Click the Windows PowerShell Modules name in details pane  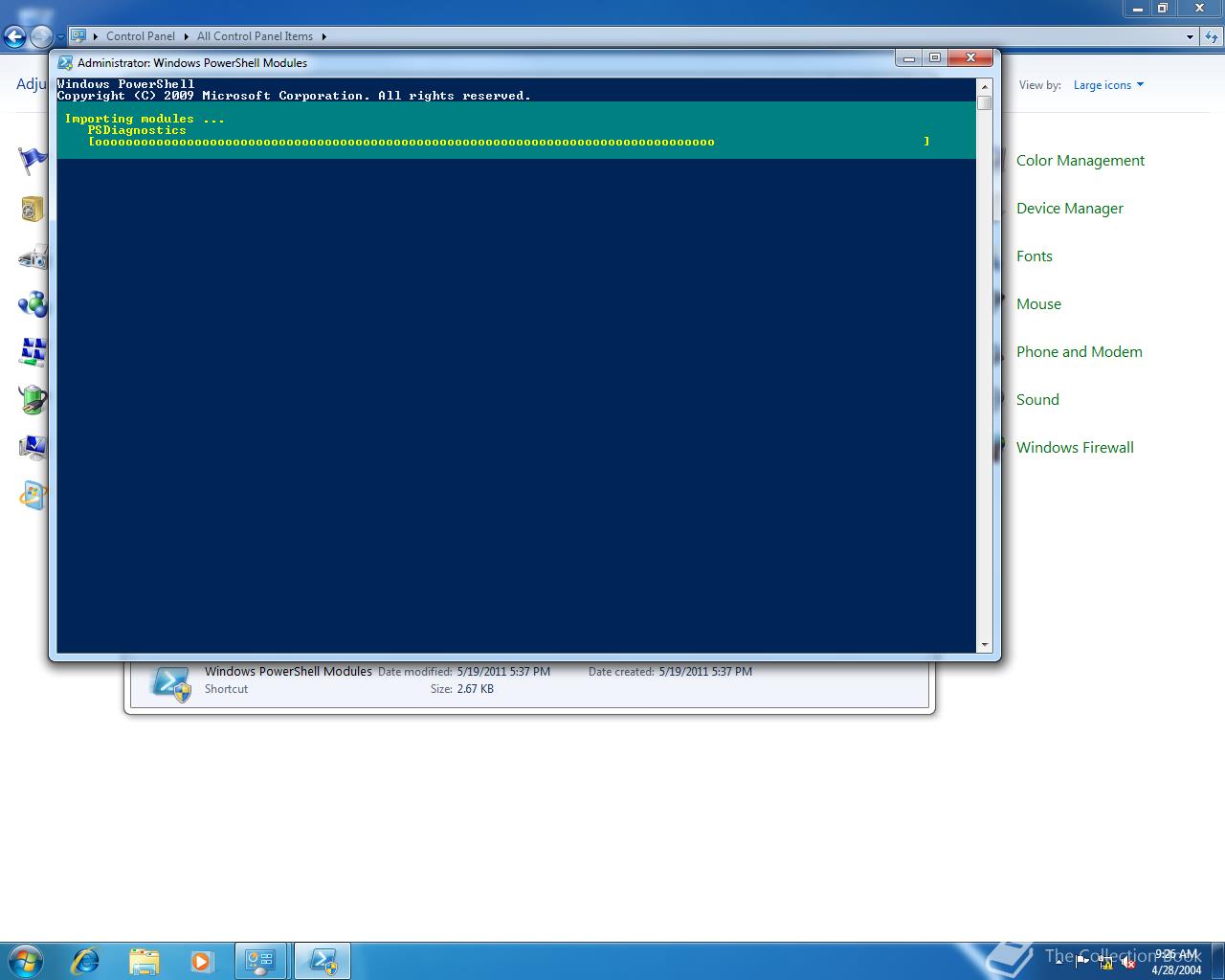click(x=288, y=672)
